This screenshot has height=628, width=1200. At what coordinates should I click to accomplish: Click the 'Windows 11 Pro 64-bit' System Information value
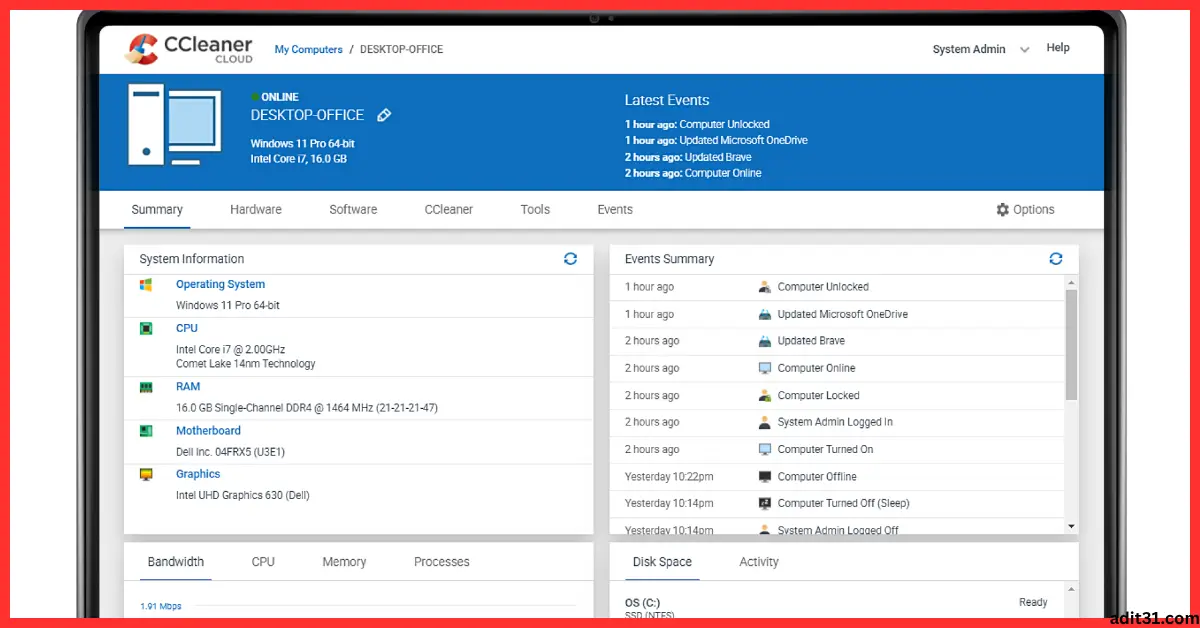click(x=228, y=306)
